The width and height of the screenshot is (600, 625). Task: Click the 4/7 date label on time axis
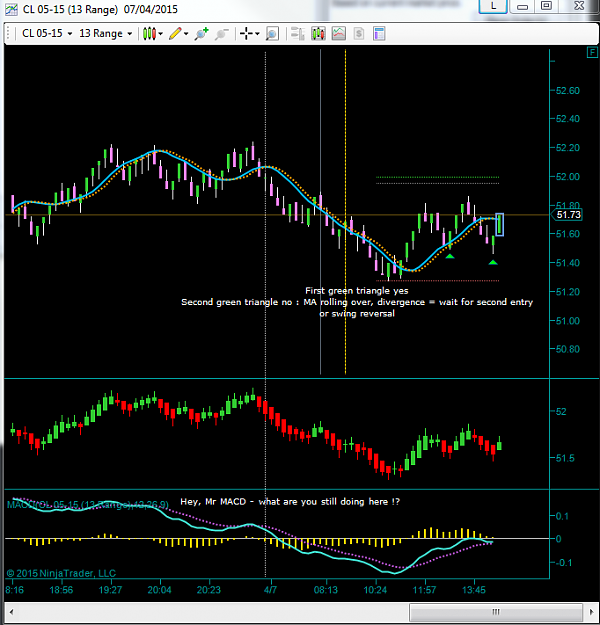[270, 590]
